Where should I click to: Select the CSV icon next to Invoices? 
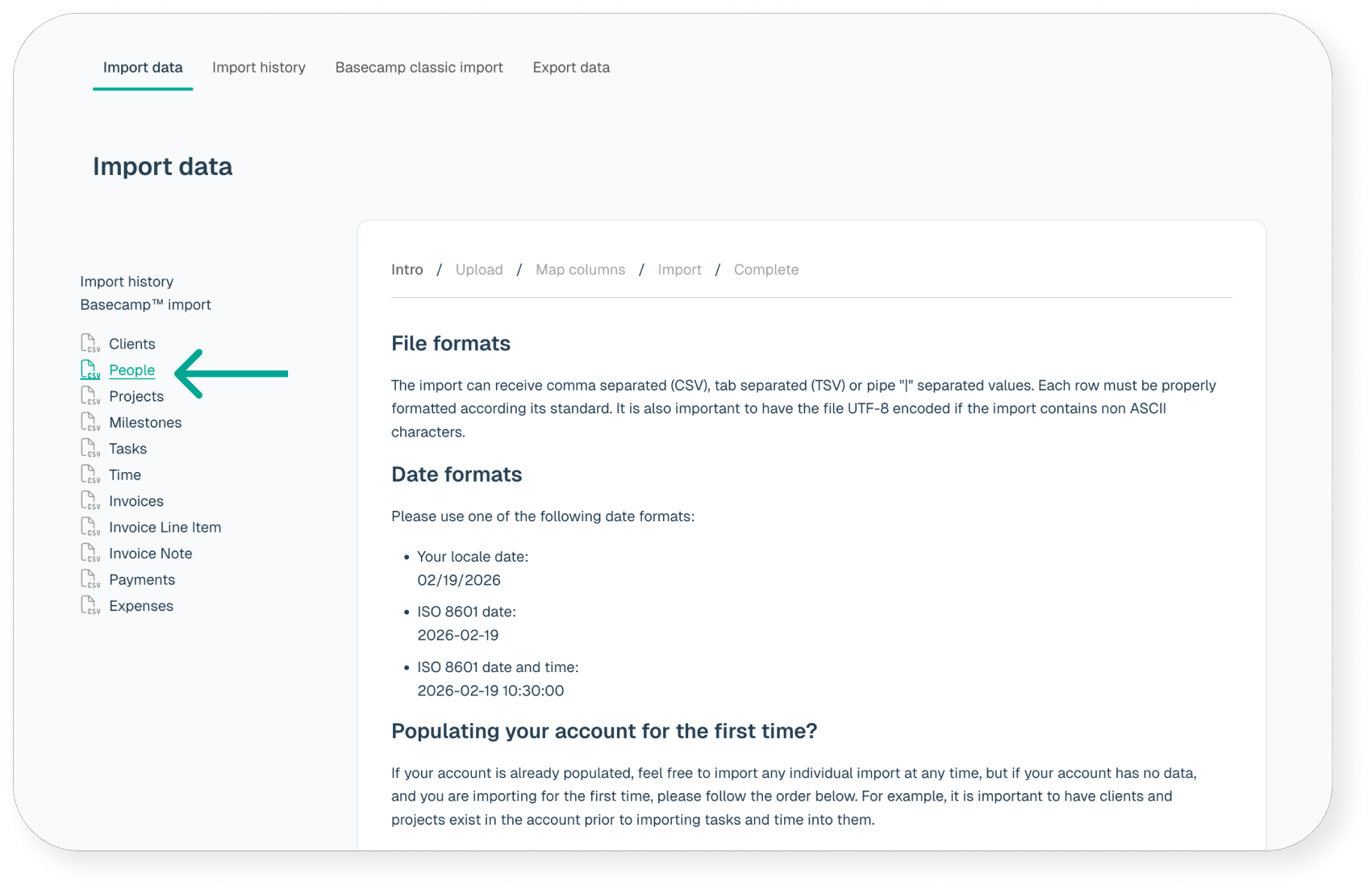(90, 500)
